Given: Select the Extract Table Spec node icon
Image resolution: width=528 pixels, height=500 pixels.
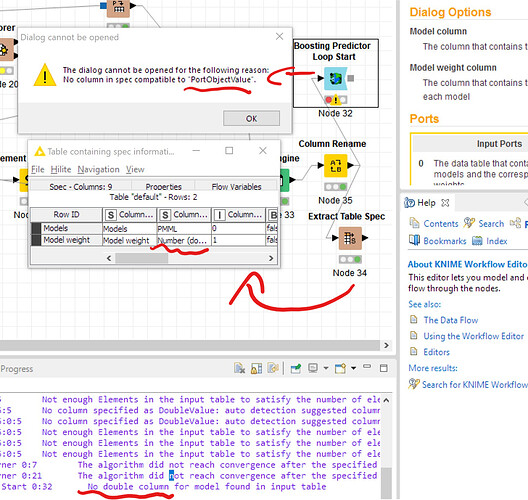Looking at the screenshot, I should pyautogui.click(x=350, y=238).
